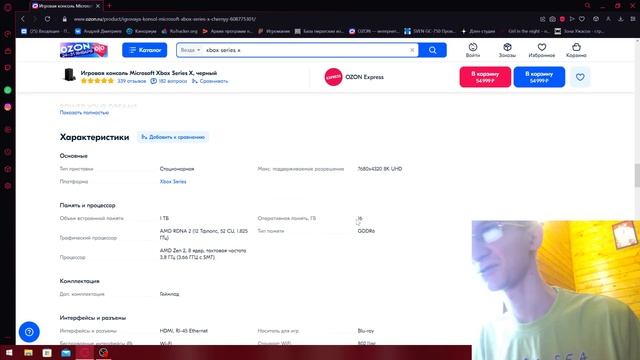This screenshot has width=640, height=360.
Task: Open the reviews link beside stars
Action: click(131, 81)
